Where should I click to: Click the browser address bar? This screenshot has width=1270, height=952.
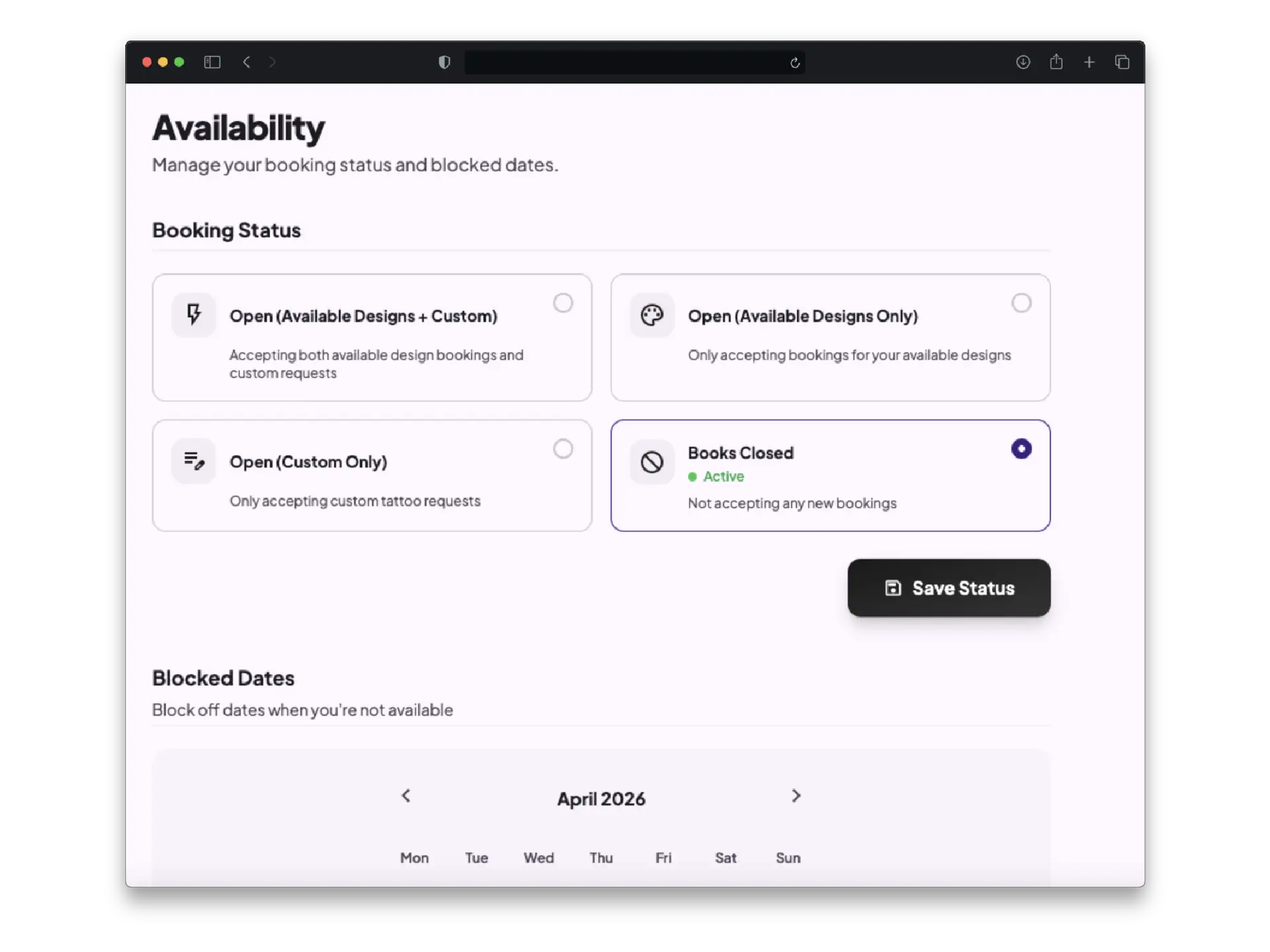tap(634, 62)
